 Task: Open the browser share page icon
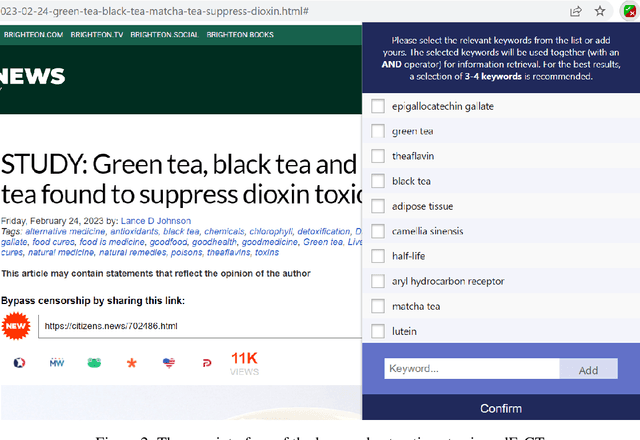[576, 11]
